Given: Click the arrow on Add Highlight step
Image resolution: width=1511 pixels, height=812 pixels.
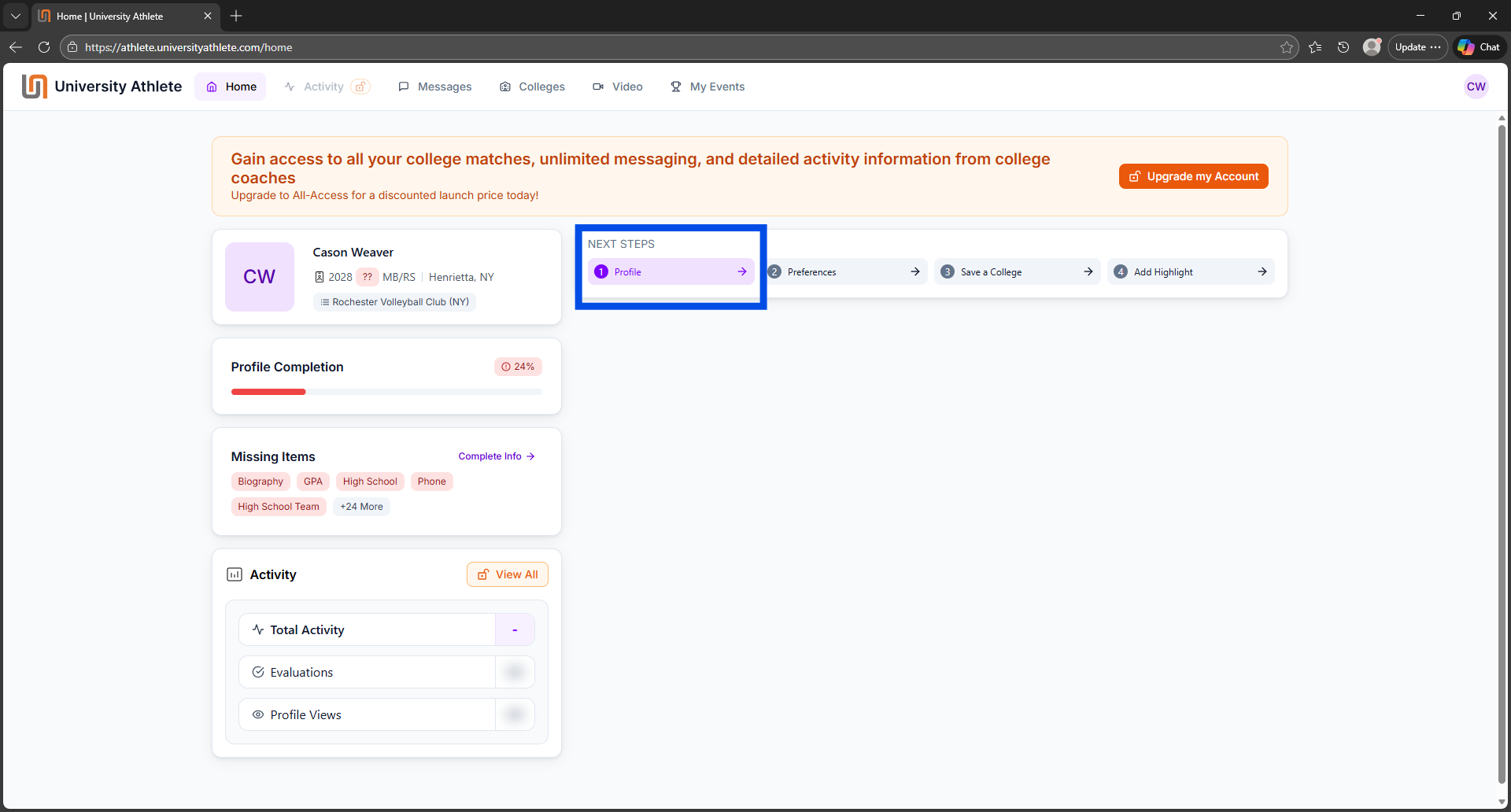Looking at the screenshot, I should pyautogui.click(x=1262, y=271).
